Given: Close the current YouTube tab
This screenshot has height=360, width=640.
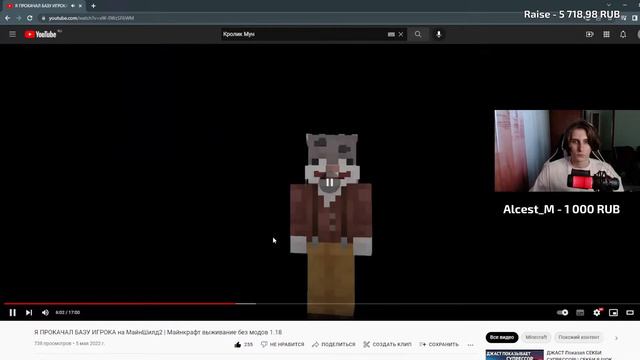Looking at the screenshot, I should [x=80, y=6].
